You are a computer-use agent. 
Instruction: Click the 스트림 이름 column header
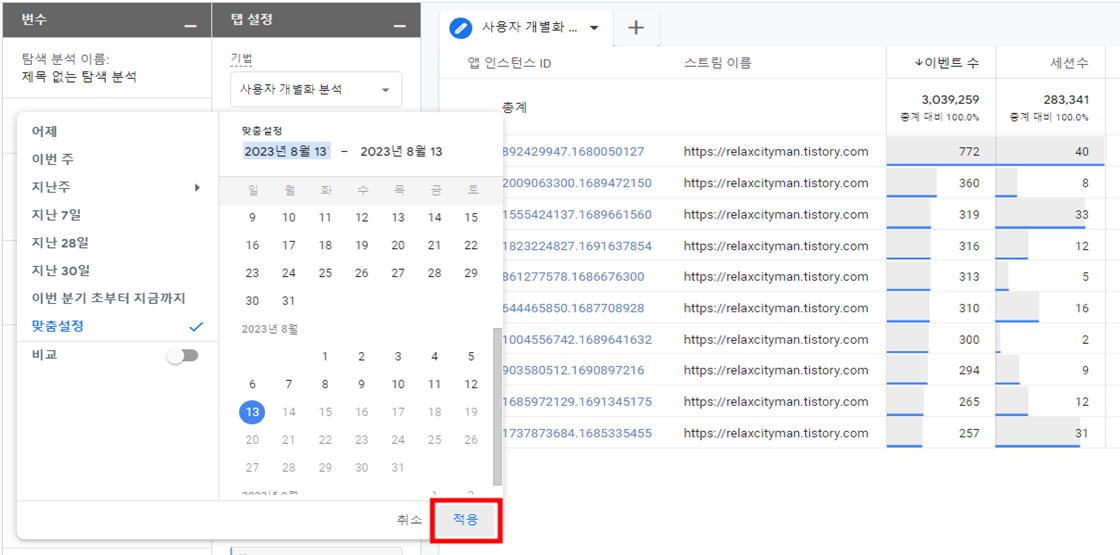(717, 63)
